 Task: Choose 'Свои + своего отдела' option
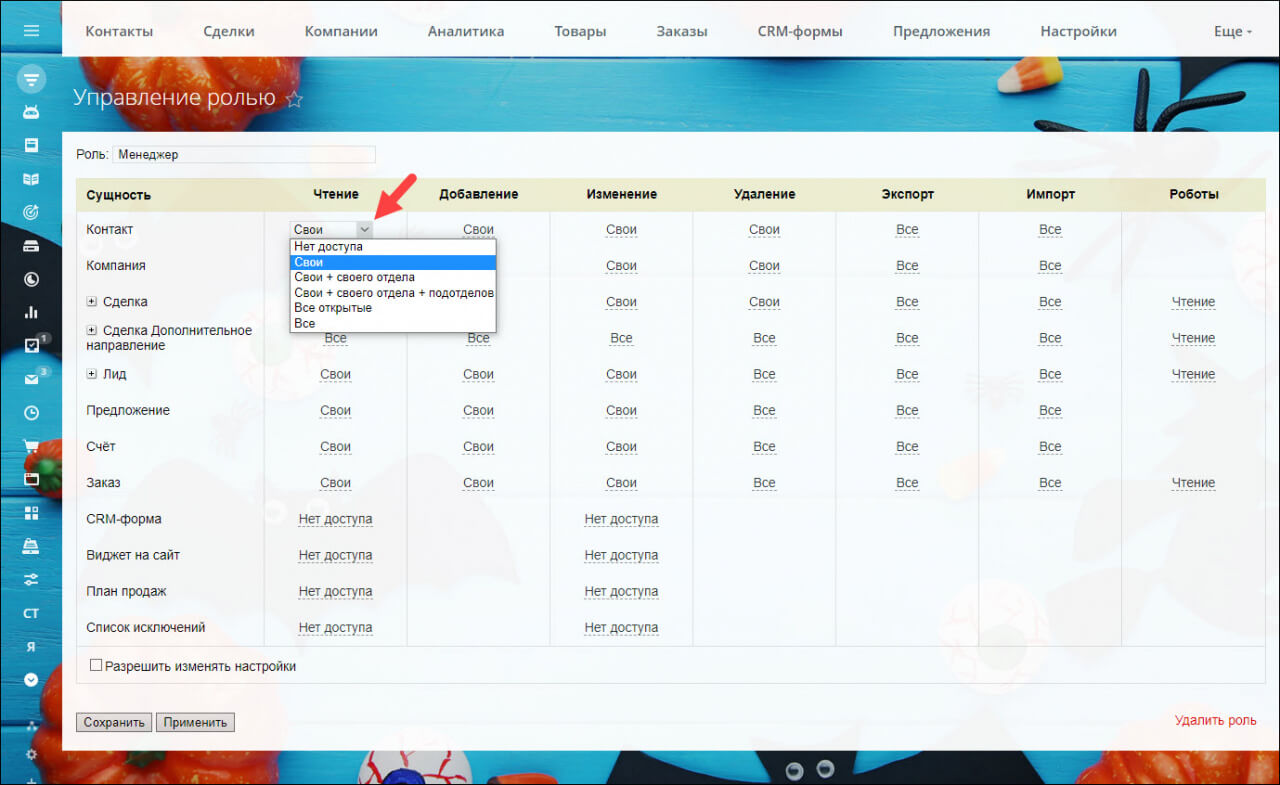pyautogui.click(x=393, y=277)
